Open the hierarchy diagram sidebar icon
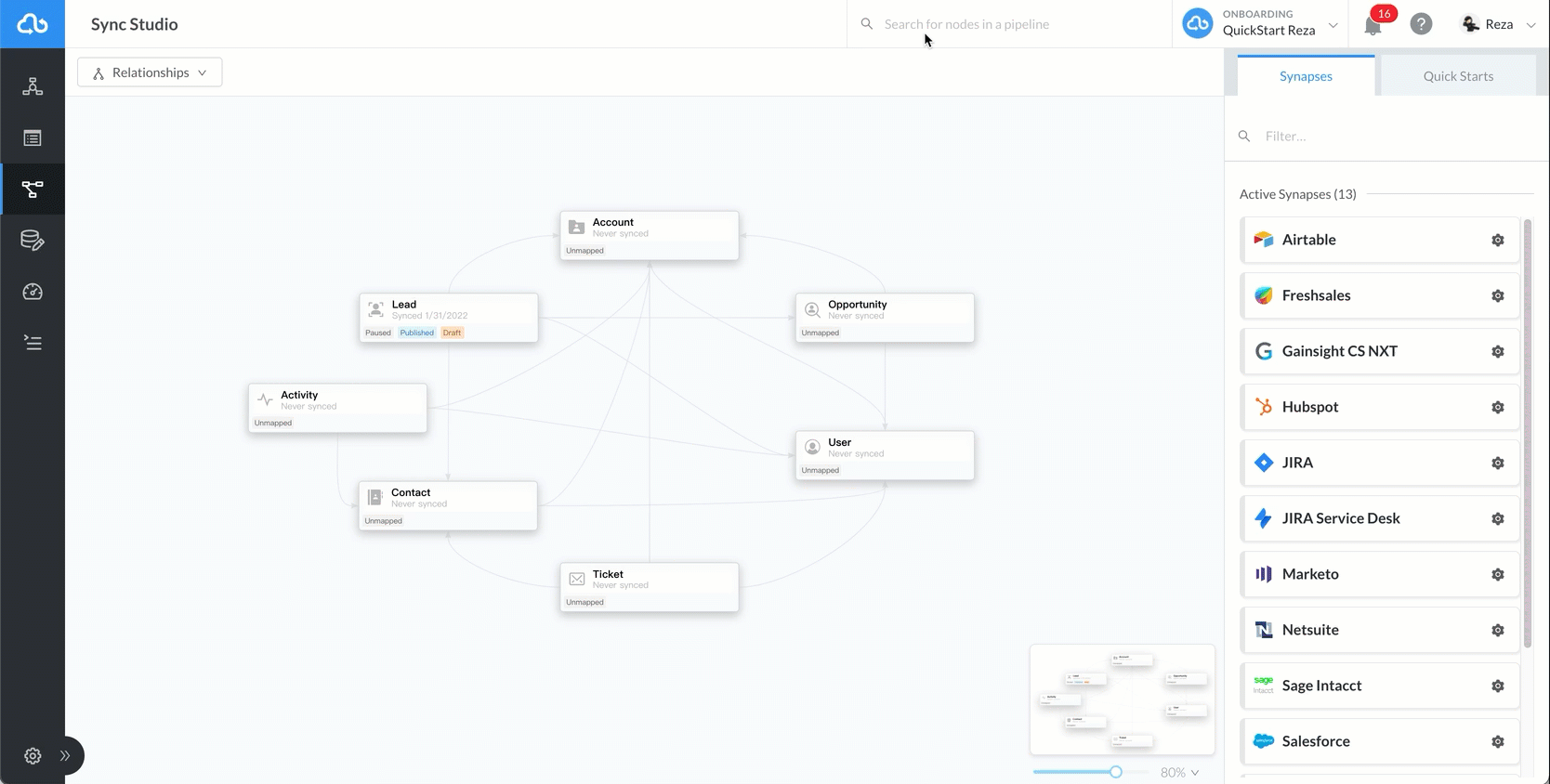The width and height of the screenshot is (1550, 784). 33,86
